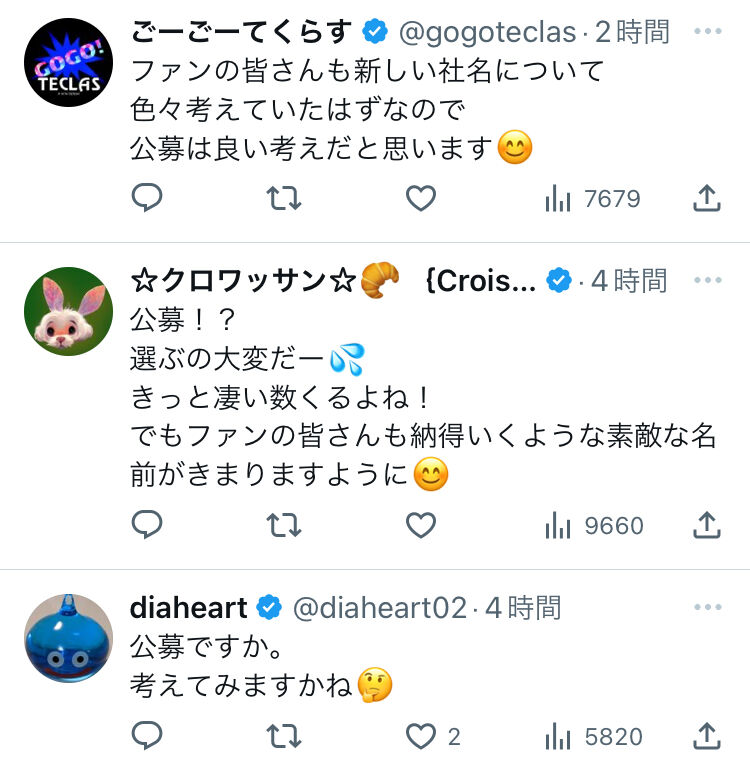
Task: Open more options on diaheart tweet
Action: click(x=707, y=607)
